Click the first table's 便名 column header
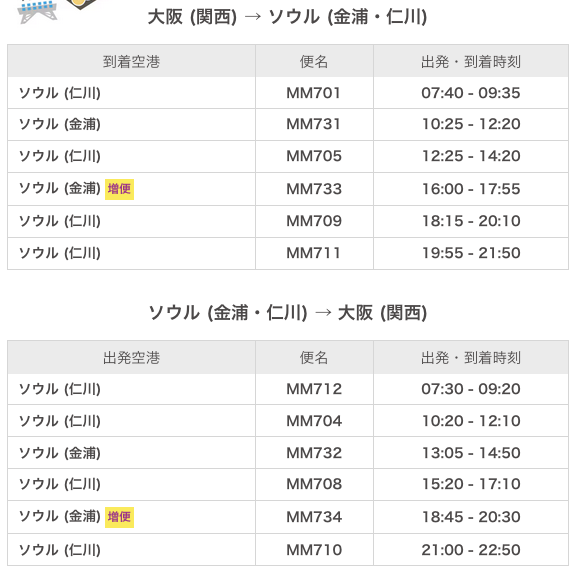575x575 pixels. 314,62
